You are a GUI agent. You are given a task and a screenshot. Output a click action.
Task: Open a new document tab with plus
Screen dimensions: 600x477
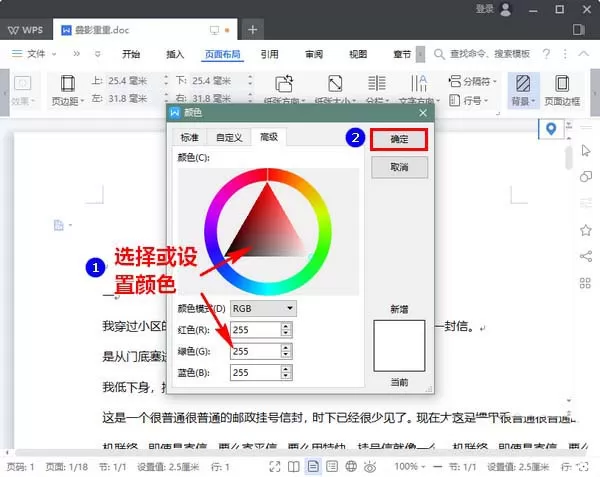(253, 30)
